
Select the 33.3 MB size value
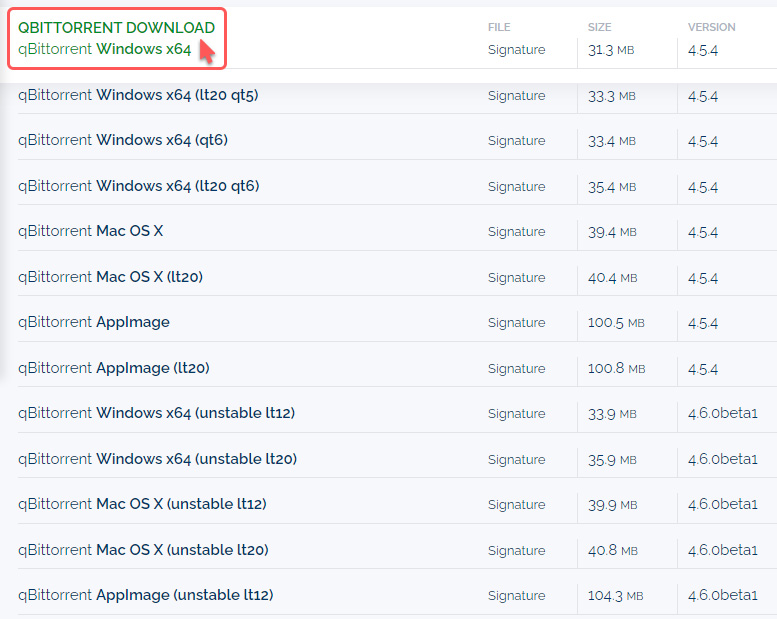[x=612, y=96]
